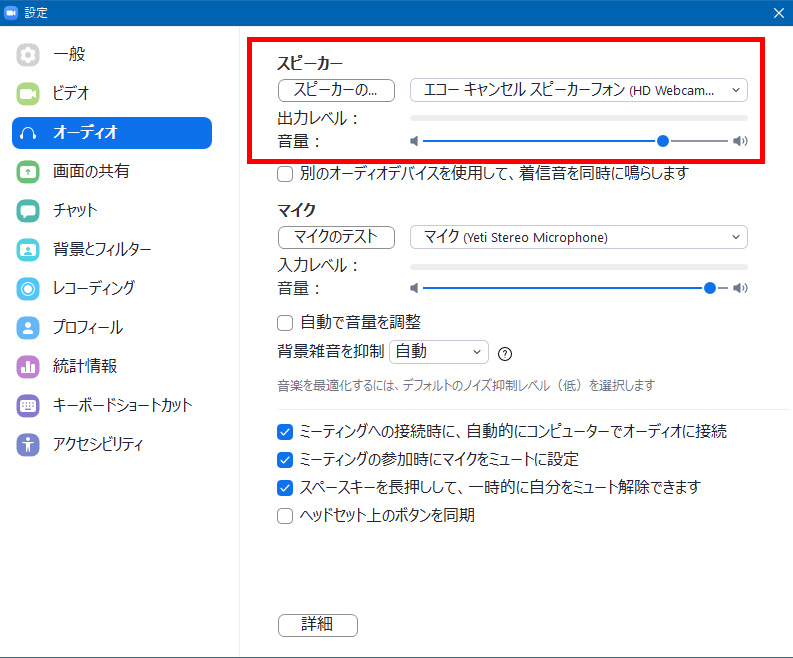Expand the microphone Yeti Stereo dropdown
Image resolution: width=793 pixels, height=658 pixels.
pyautogui.click(x=578, y=237)
